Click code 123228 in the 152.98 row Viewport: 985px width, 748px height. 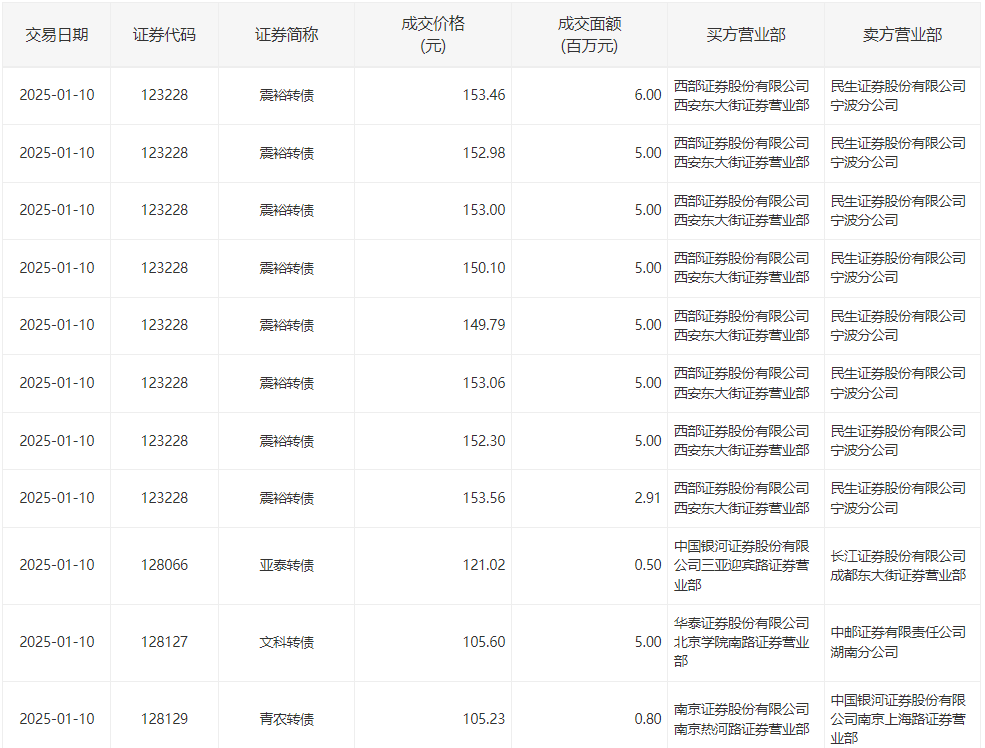(164, 153)
